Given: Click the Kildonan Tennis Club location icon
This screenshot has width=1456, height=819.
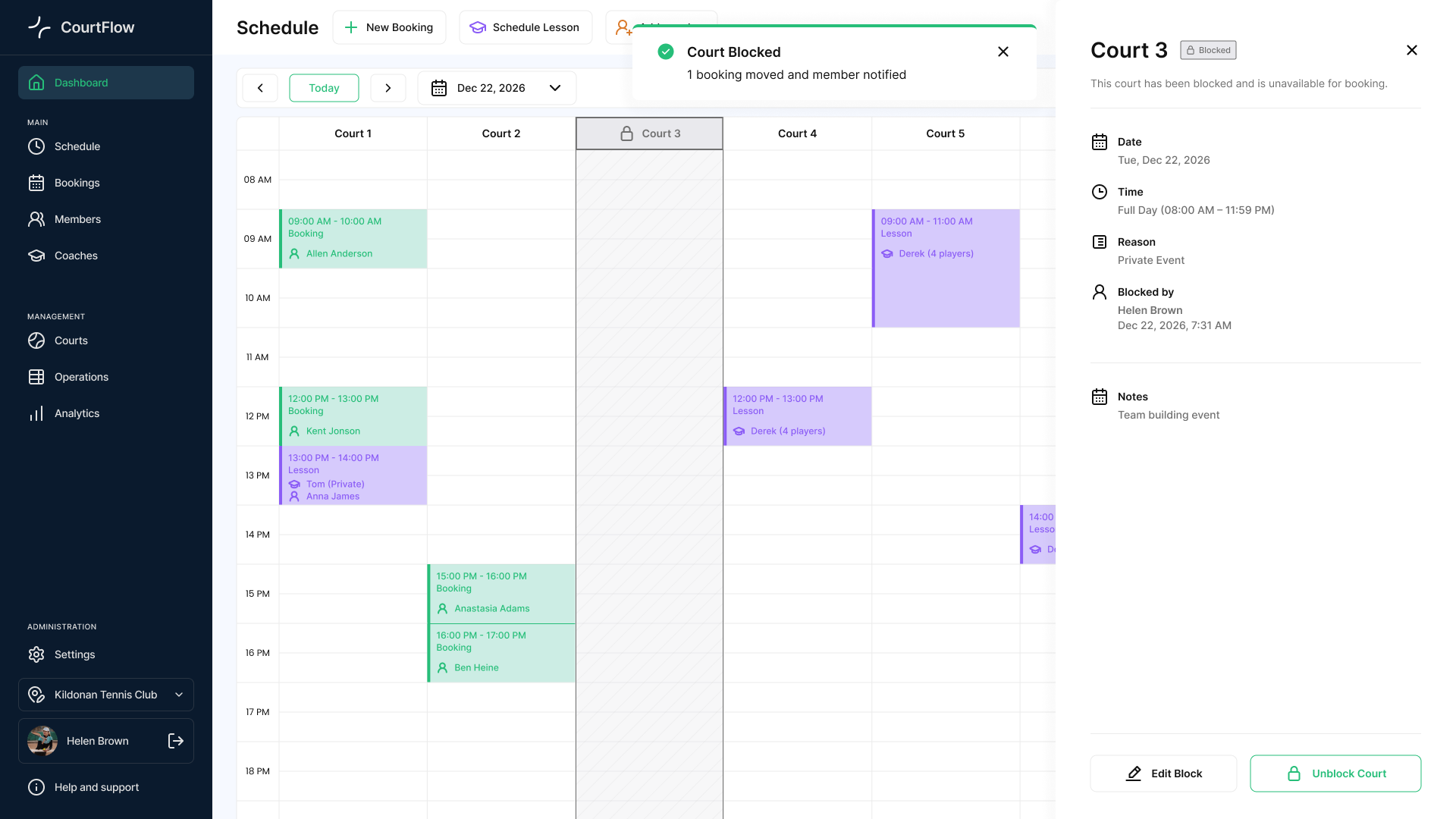Looking at the screenshot, I should coord(36,695).
